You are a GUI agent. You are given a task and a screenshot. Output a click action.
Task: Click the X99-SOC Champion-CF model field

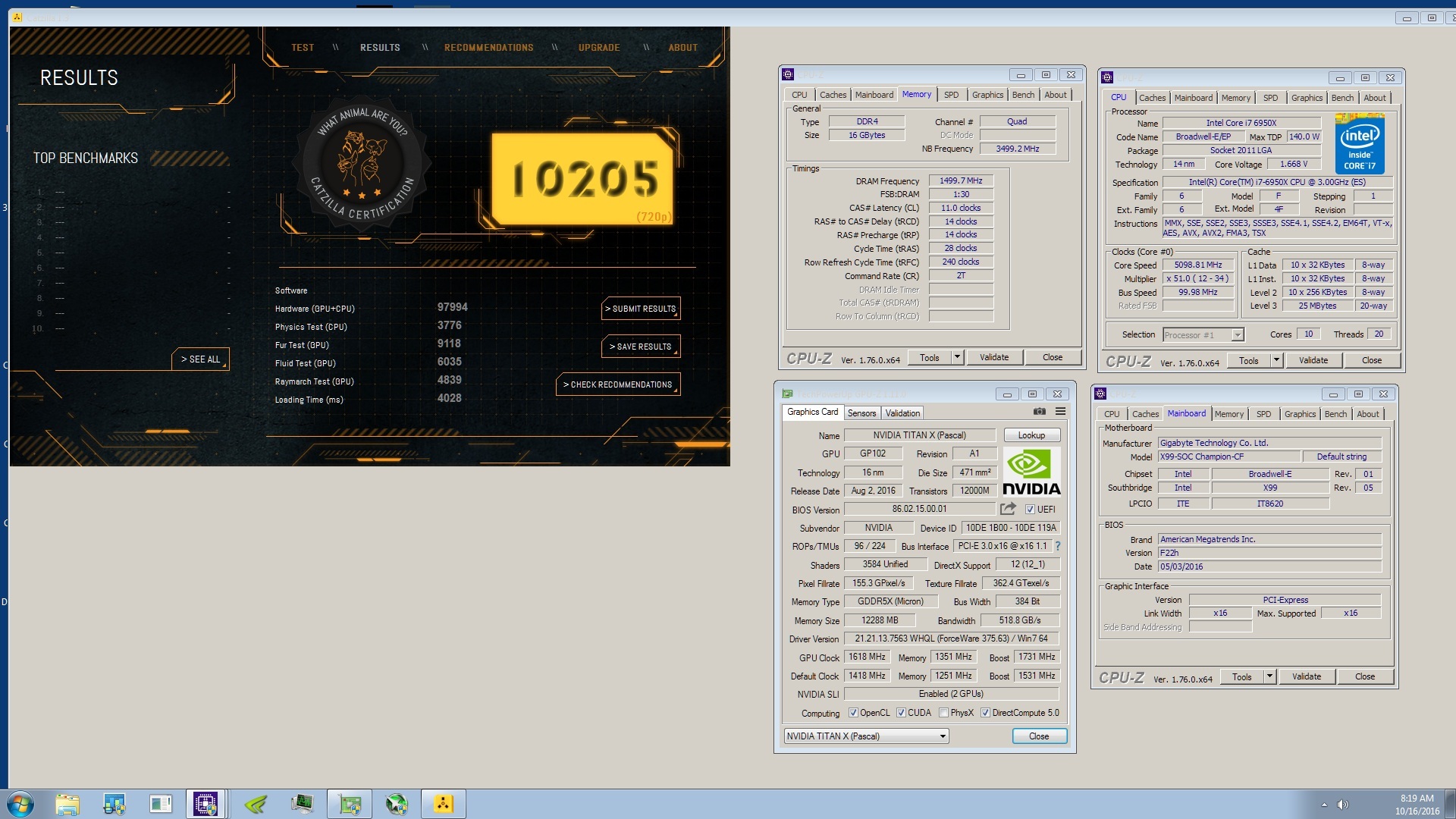point(1228,457)
